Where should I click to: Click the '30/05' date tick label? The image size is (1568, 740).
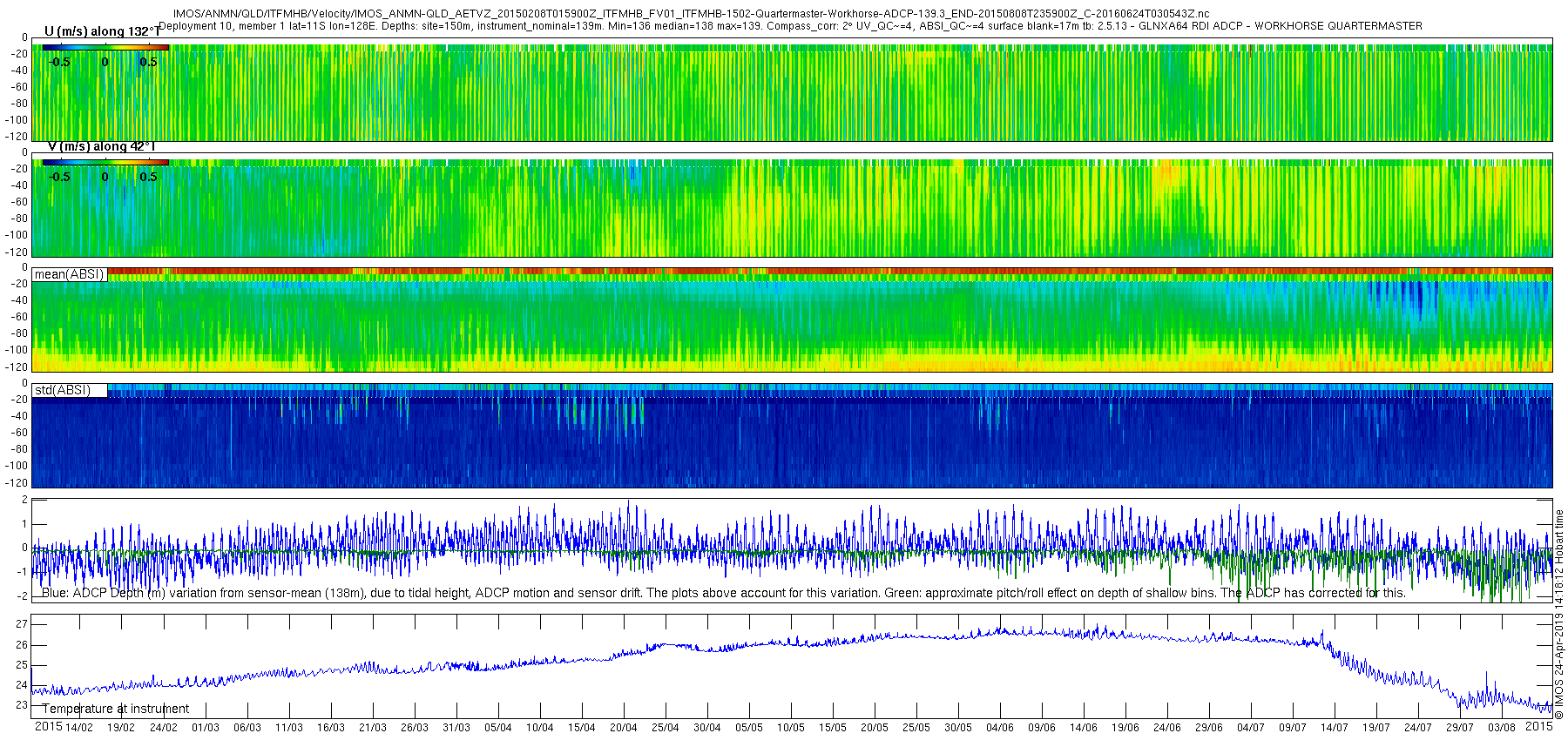pos(958,728)
